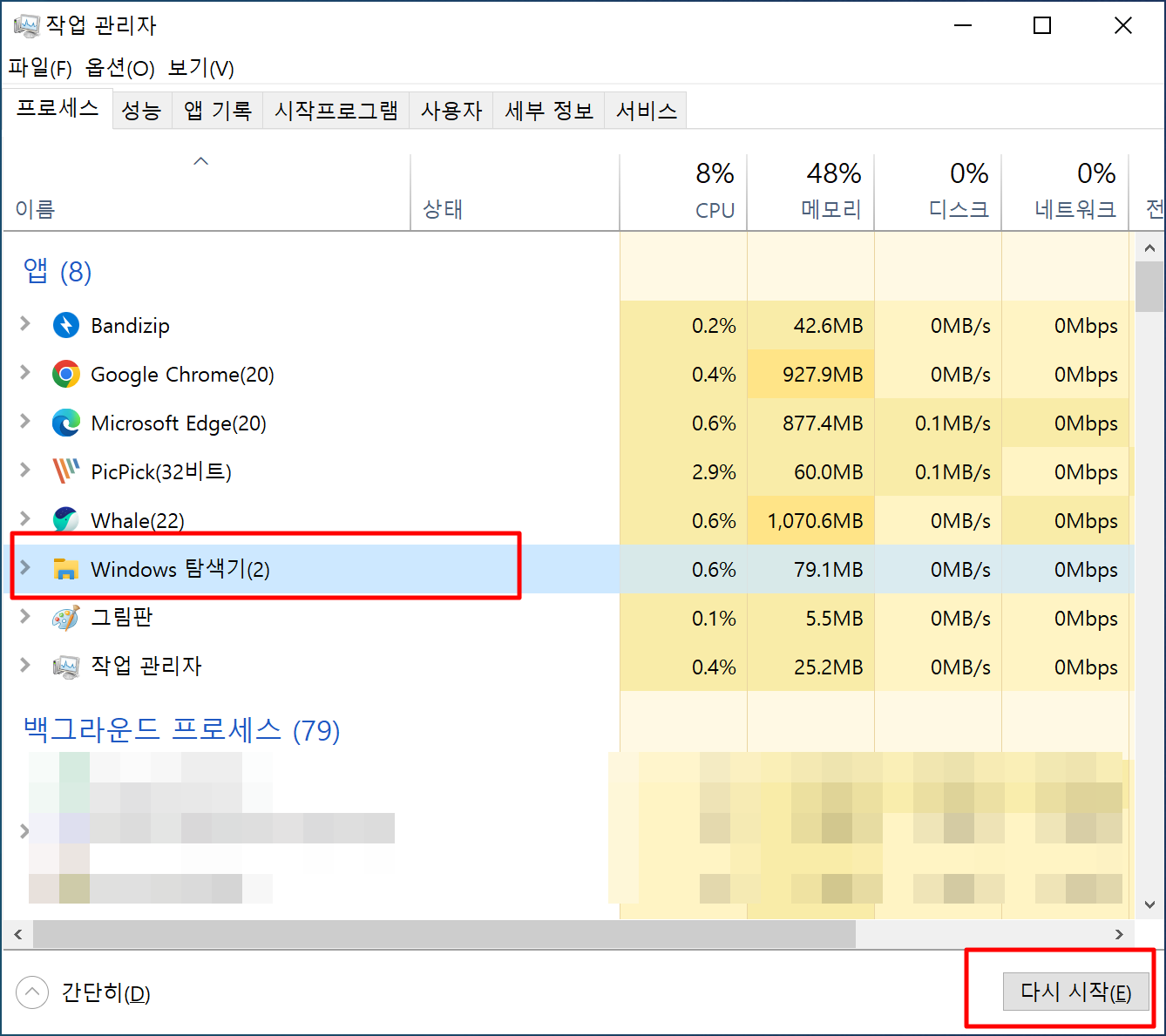Open the 보기(V) menu

[200, 68]
